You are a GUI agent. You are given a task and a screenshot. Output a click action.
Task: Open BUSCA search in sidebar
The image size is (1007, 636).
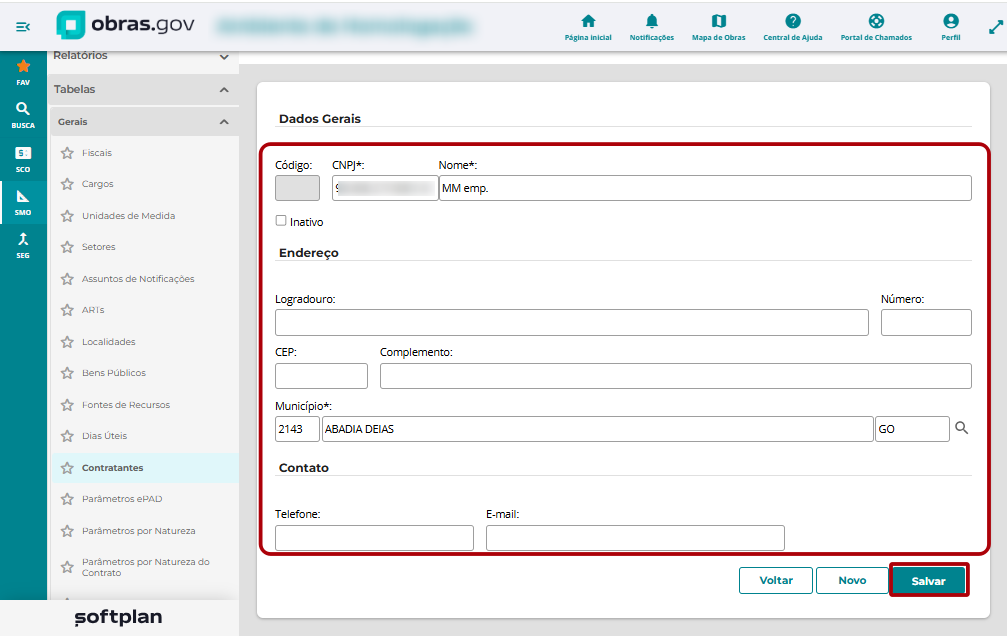[x=23, y=116]
